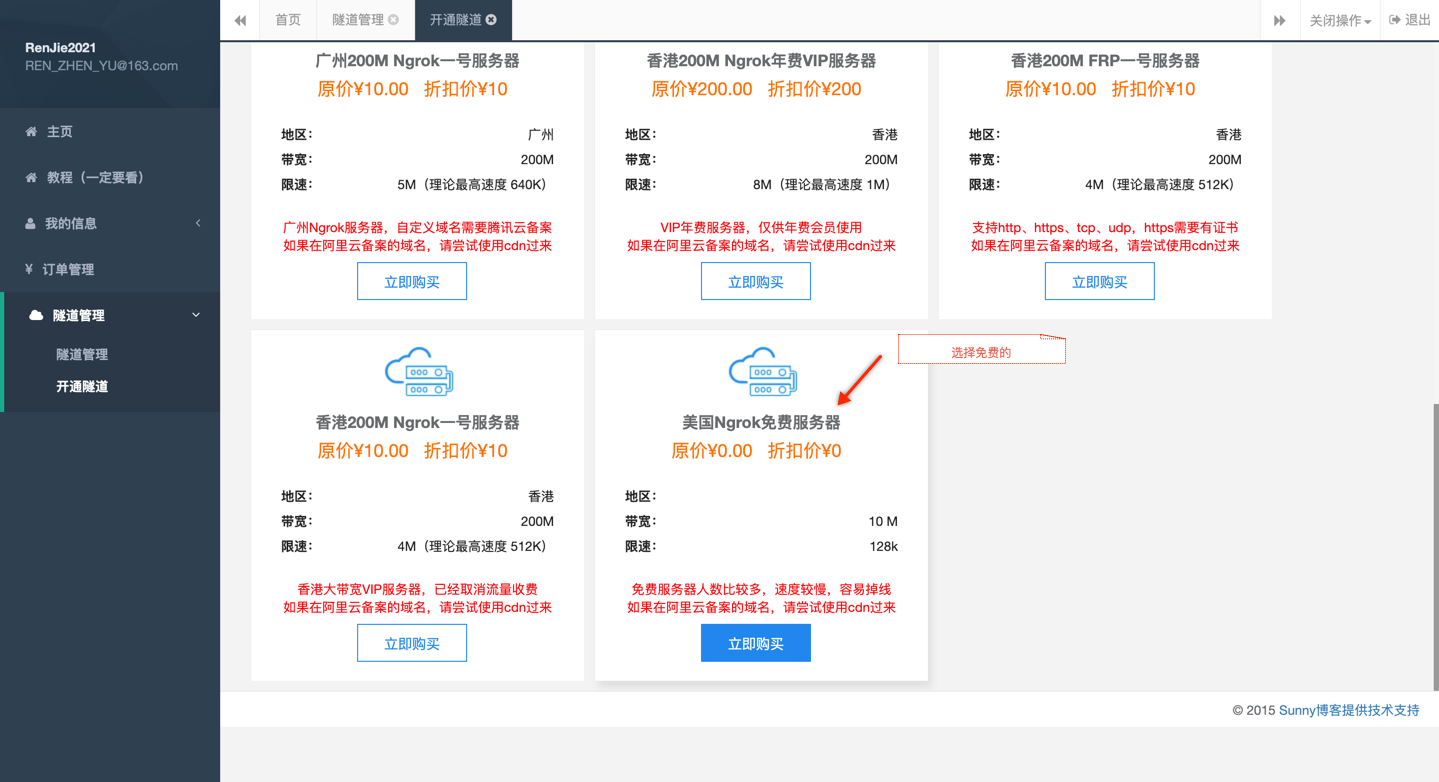Collapse the 隧道管理 sidebar section chevron
This screenshot has width=1439, height=782.
tap(196, 315)
